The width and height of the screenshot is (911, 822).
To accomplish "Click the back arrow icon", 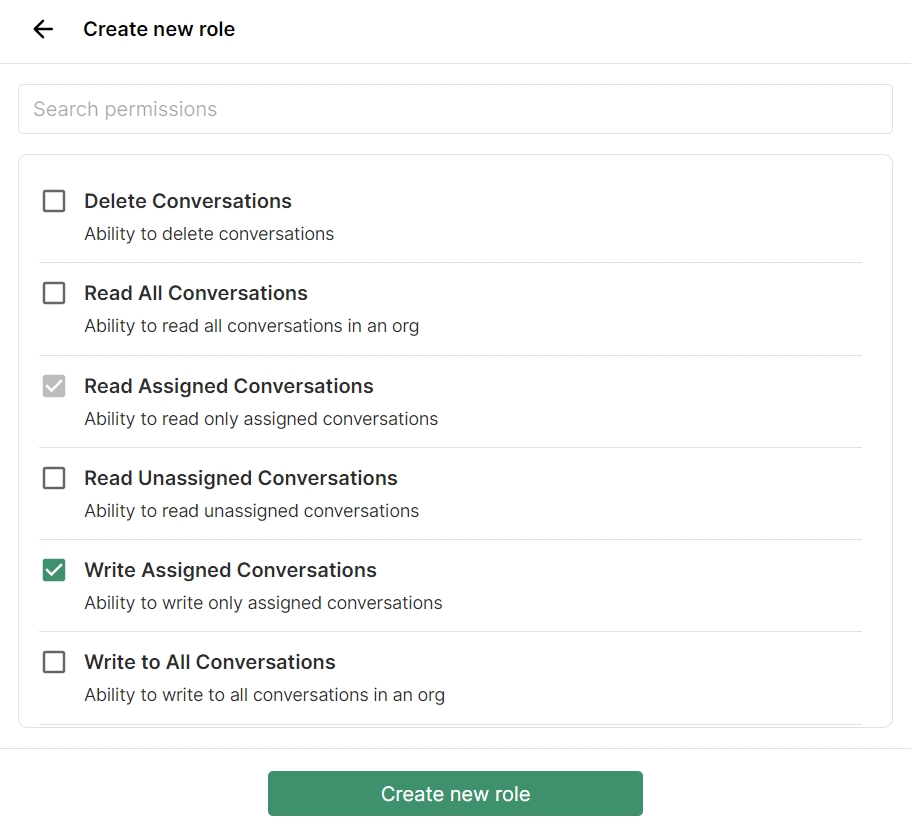I will [x=43, y=30].
